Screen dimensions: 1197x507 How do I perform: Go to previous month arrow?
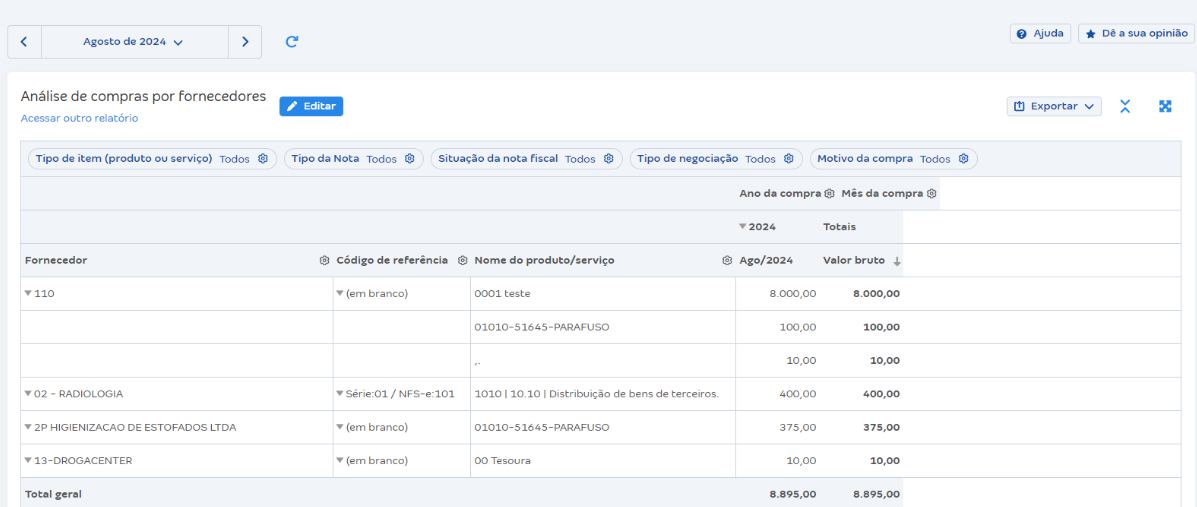click(x=24, y=42)
